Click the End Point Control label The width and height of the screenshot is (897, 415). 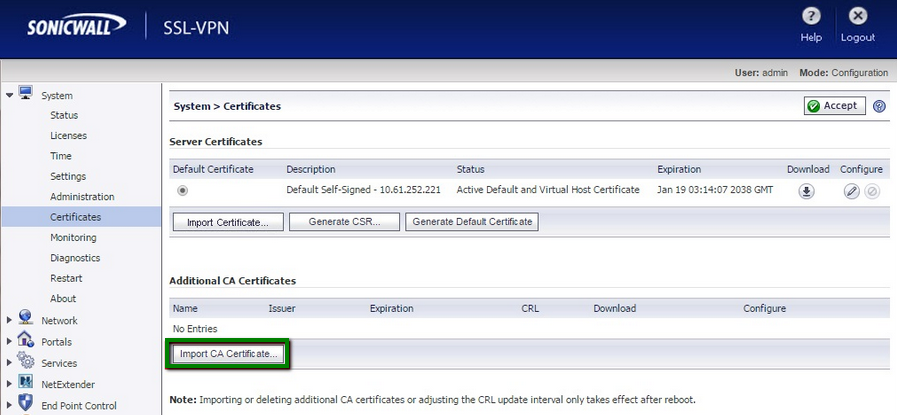pyautogui.click(x=78, y=405)
